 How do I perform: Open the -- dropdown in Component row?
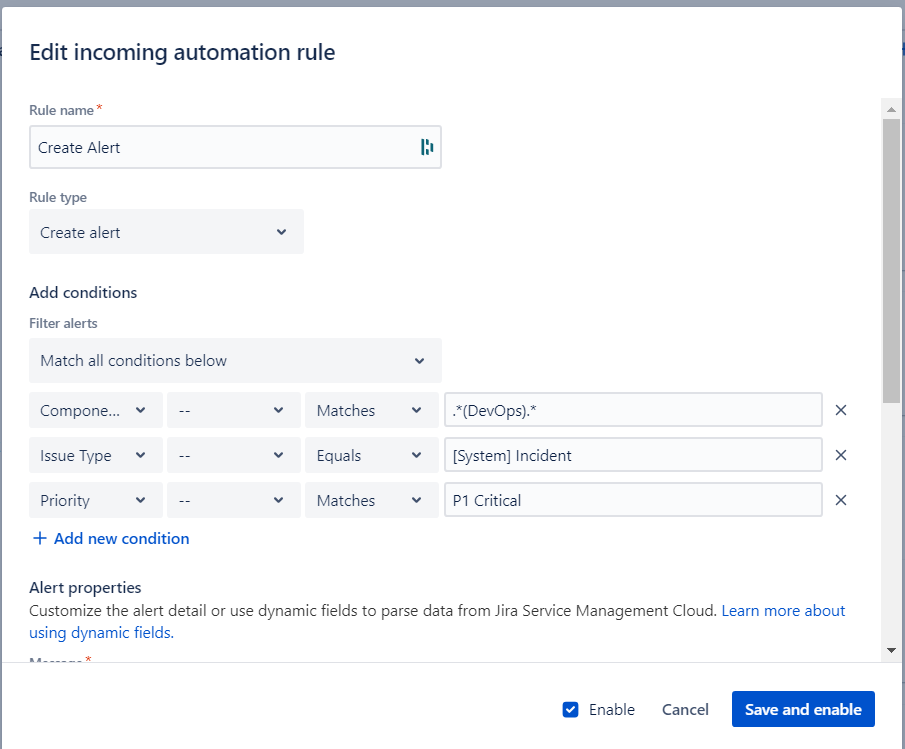[234, 410]
